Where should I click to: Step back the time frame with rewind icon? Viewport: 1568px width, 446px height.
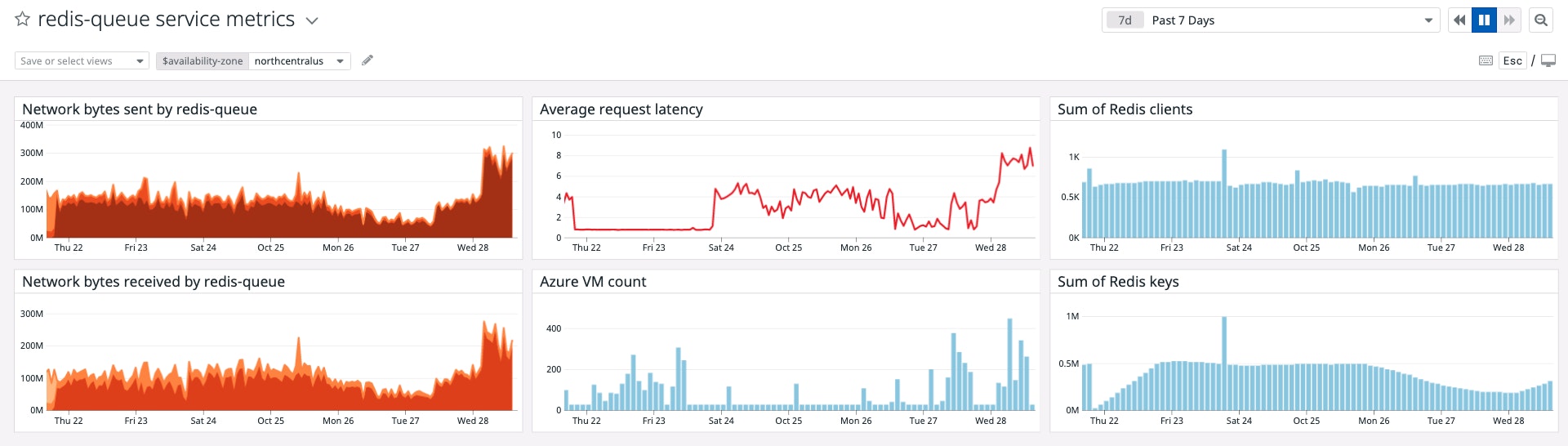pos(1459,20)
